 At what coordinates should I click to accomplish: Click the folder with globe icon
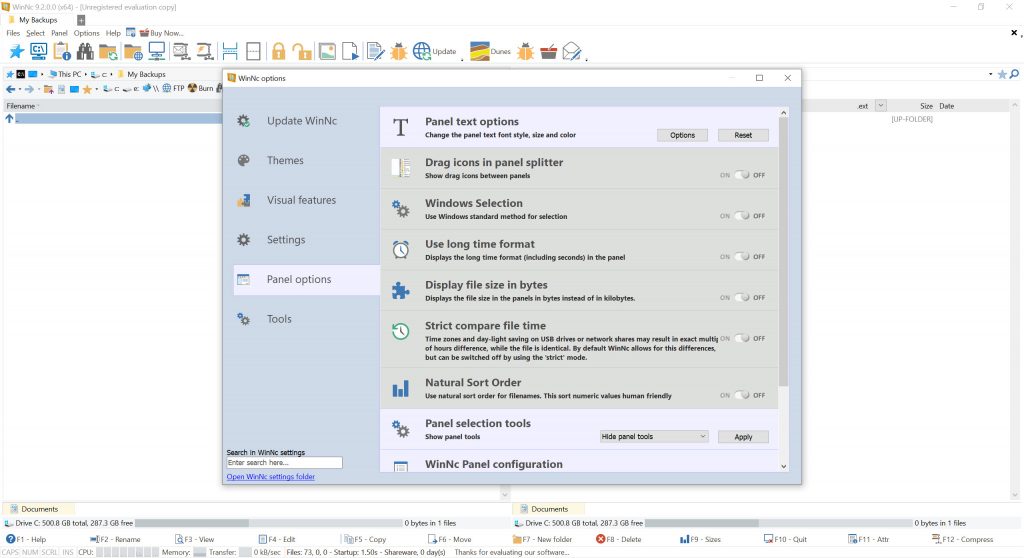pos(133,52)
